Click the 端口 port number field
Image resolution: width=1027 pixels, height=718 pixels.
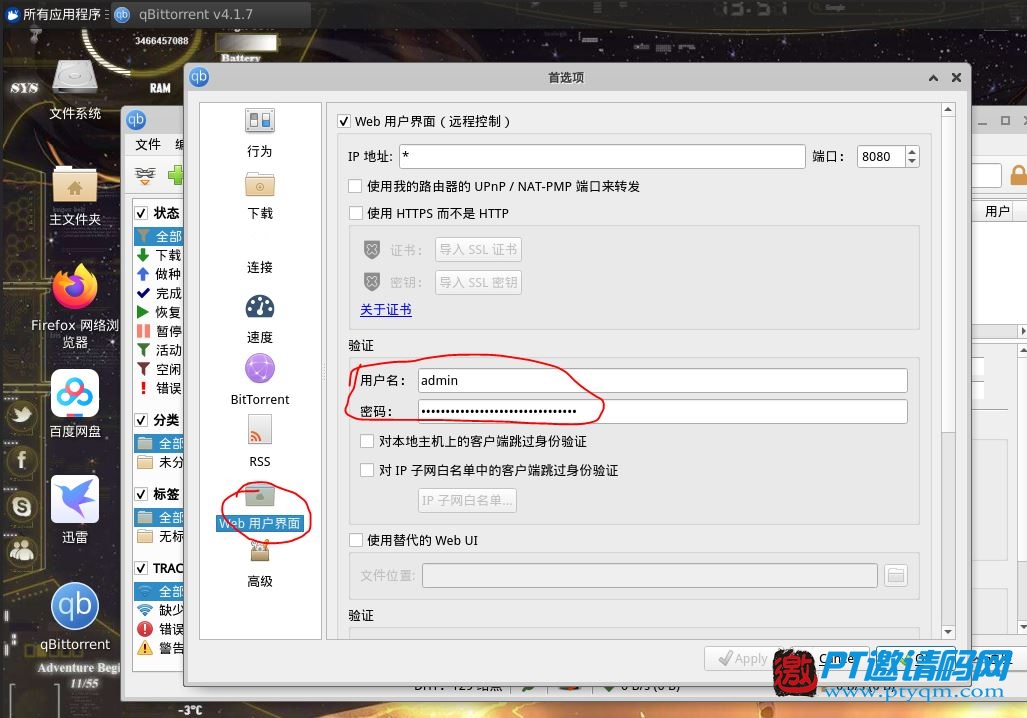click(881, 156)
